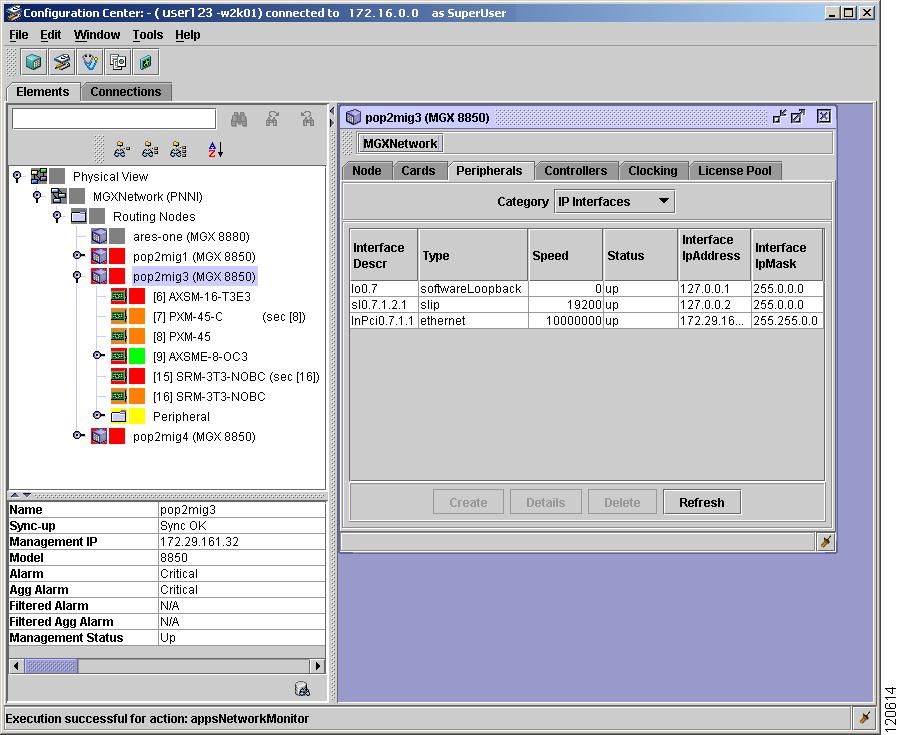Open the Edit menu
Viewport: 899px width, 735px height.
50,35
